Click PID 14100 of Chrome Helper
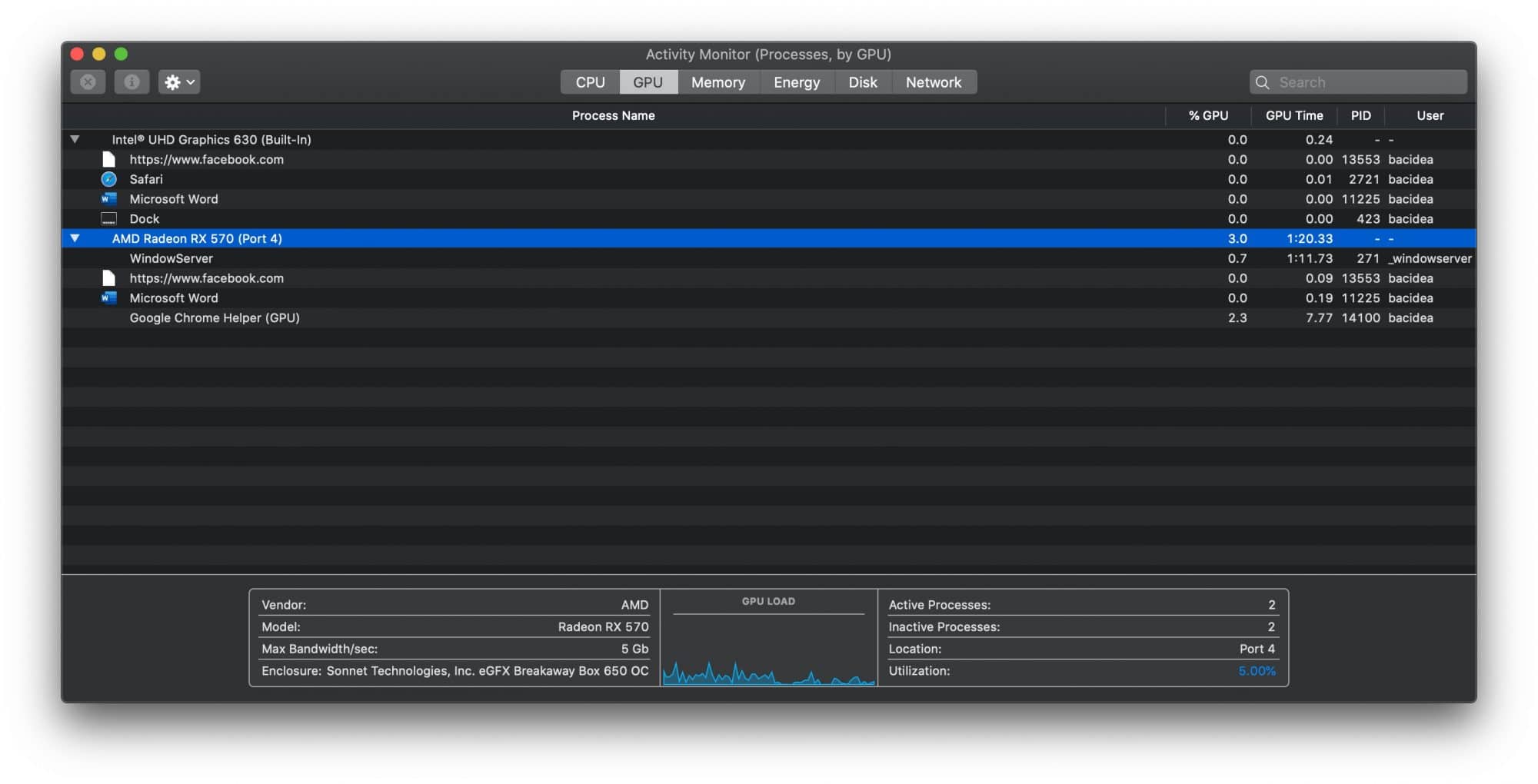Viewport: 1538px width, 784px height. point(1360,317)
